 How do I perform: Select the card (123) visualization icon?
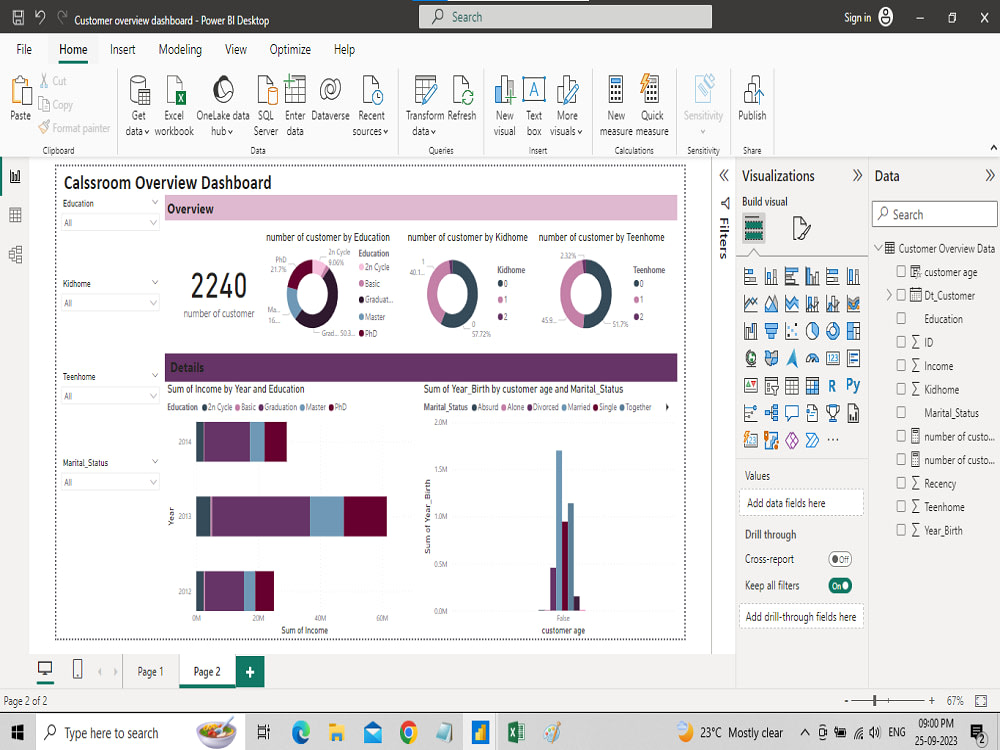point(832,358)
